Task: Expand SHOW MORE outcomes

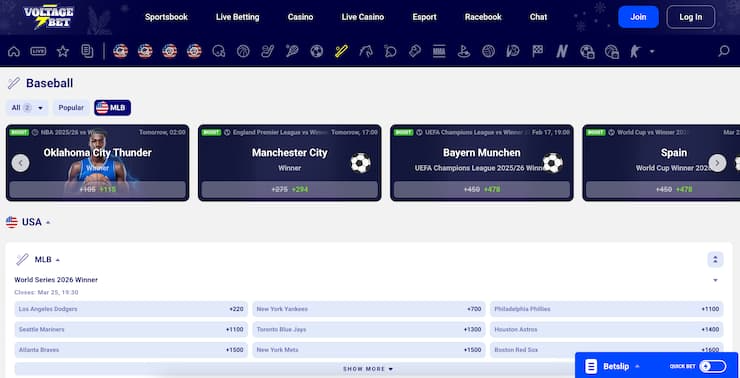Action: coord(368,369)
